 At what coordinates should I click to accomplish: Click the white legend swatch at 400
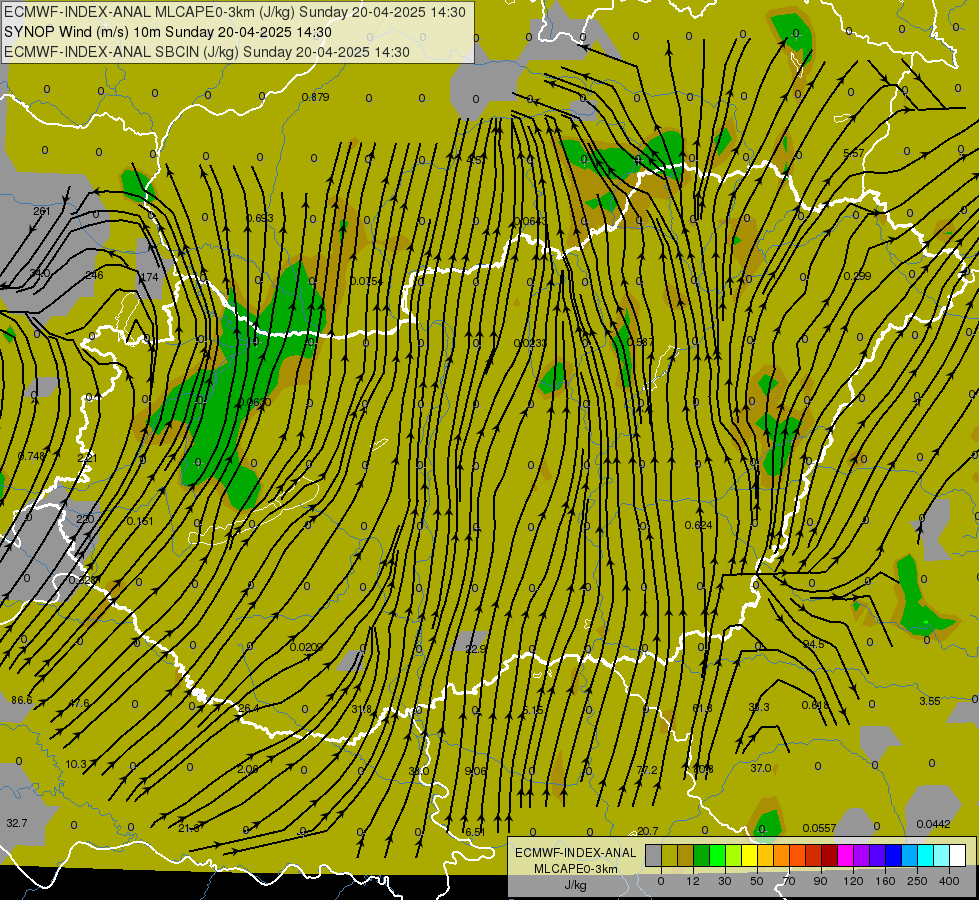point(958,856)
